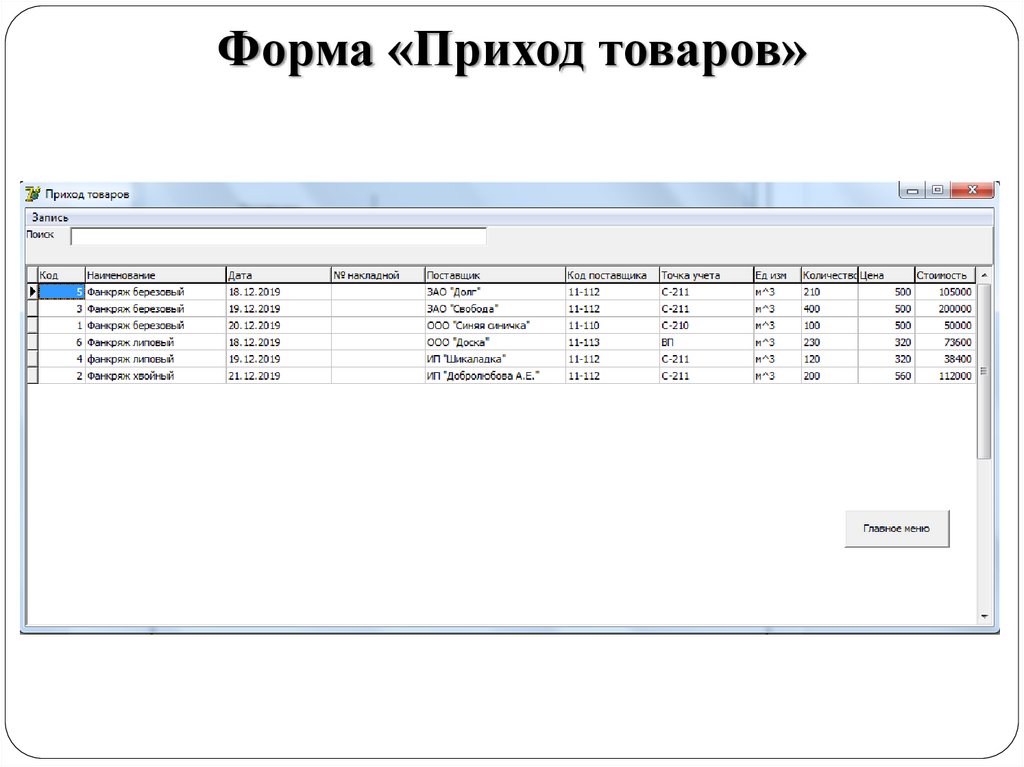The height and width of the screenshot is (767, 1024).
Task: Click the grid scrollbar up arrow
Action: 984,276
